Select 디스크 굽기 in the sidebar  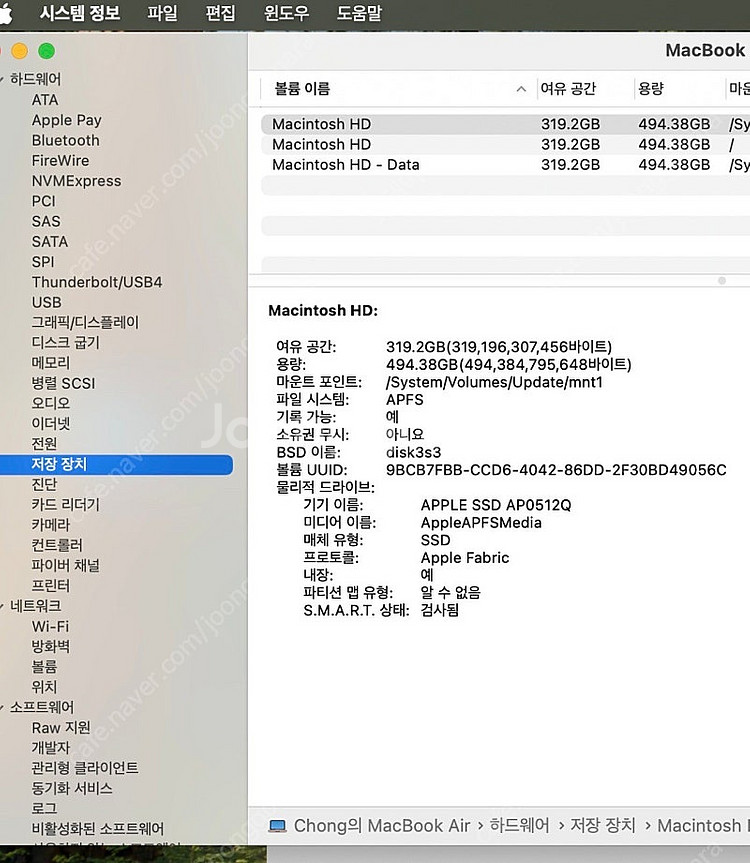65,342
